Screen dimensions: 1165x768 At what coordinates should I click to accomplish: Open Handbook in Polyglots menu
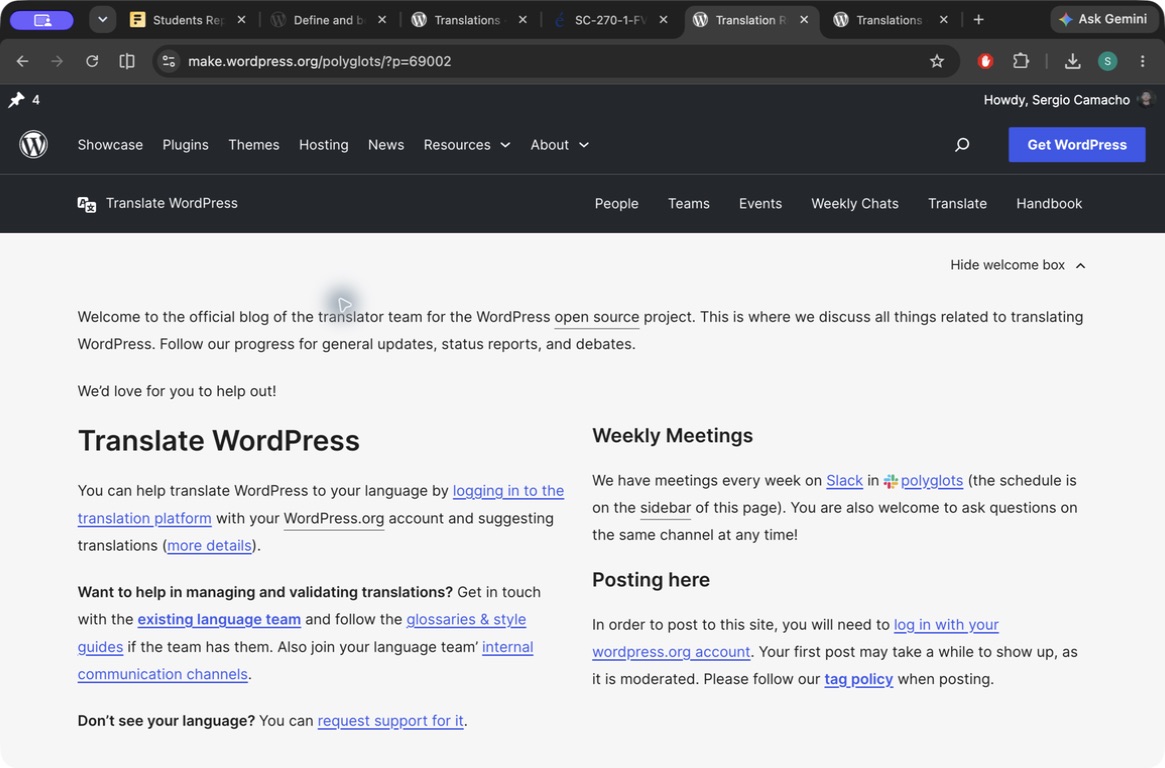pyautogui.click(x=1048, y=204)
